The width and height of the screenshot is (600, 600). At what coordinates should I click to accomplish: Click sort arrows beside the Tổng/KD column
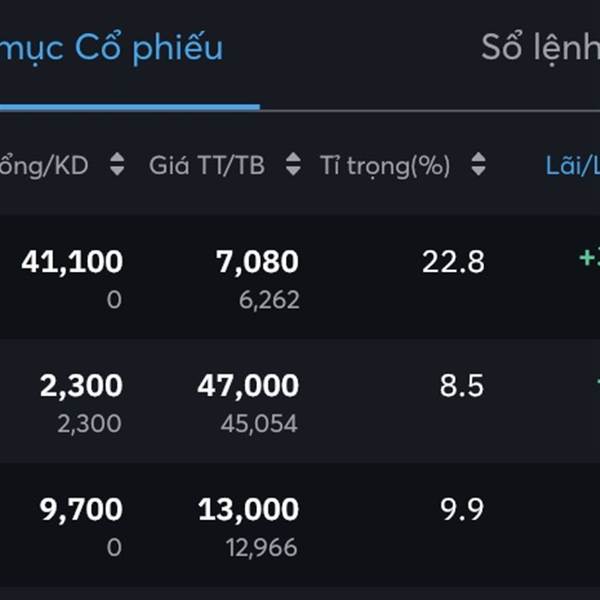tap(117, 166)
